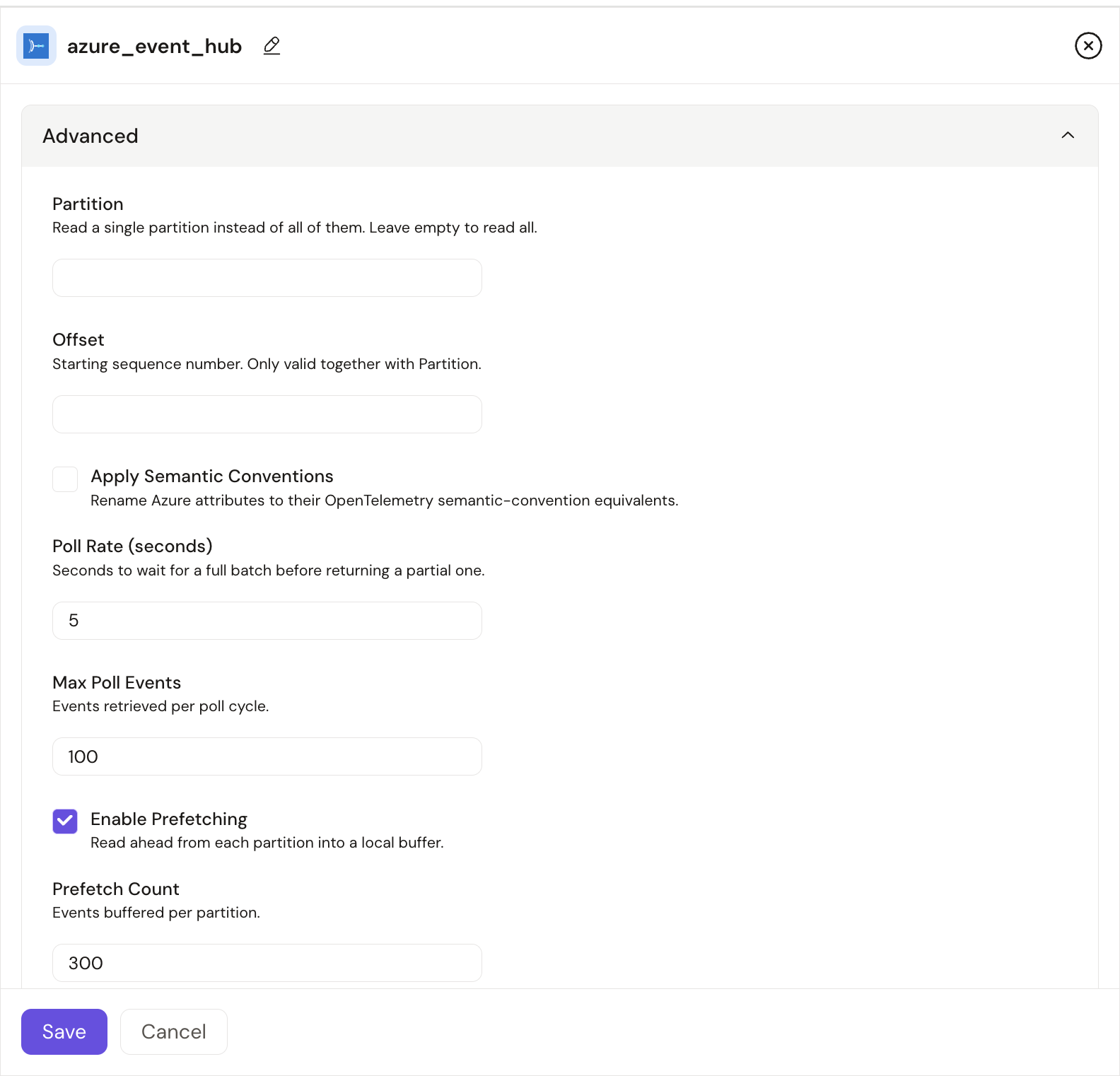Click the Poll Rate (seconds) label
1120x1076 pixels.
pyautogui.click(x=132, y=546)
